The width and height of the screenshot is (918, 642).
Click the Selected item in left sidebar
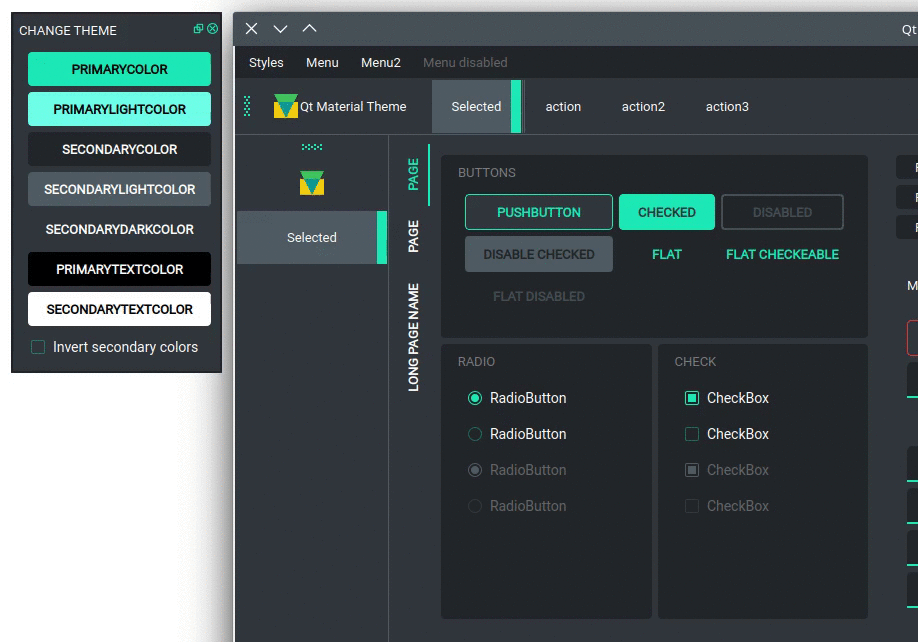coord(311,237)
